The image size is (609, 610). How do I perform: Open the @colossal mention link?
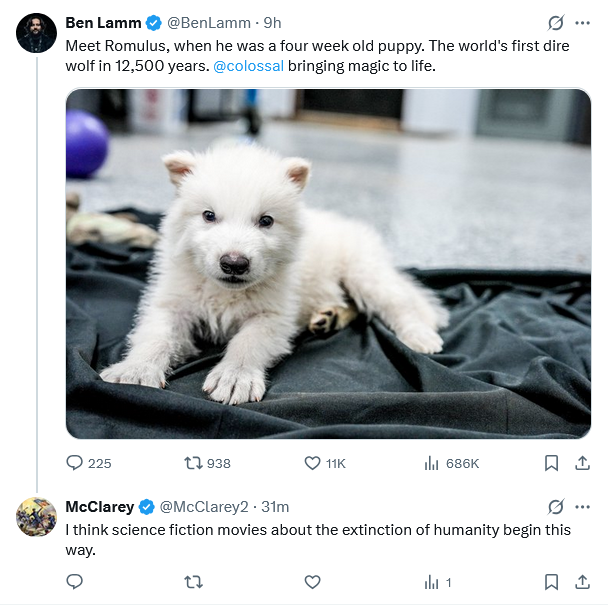coord(248,66)
